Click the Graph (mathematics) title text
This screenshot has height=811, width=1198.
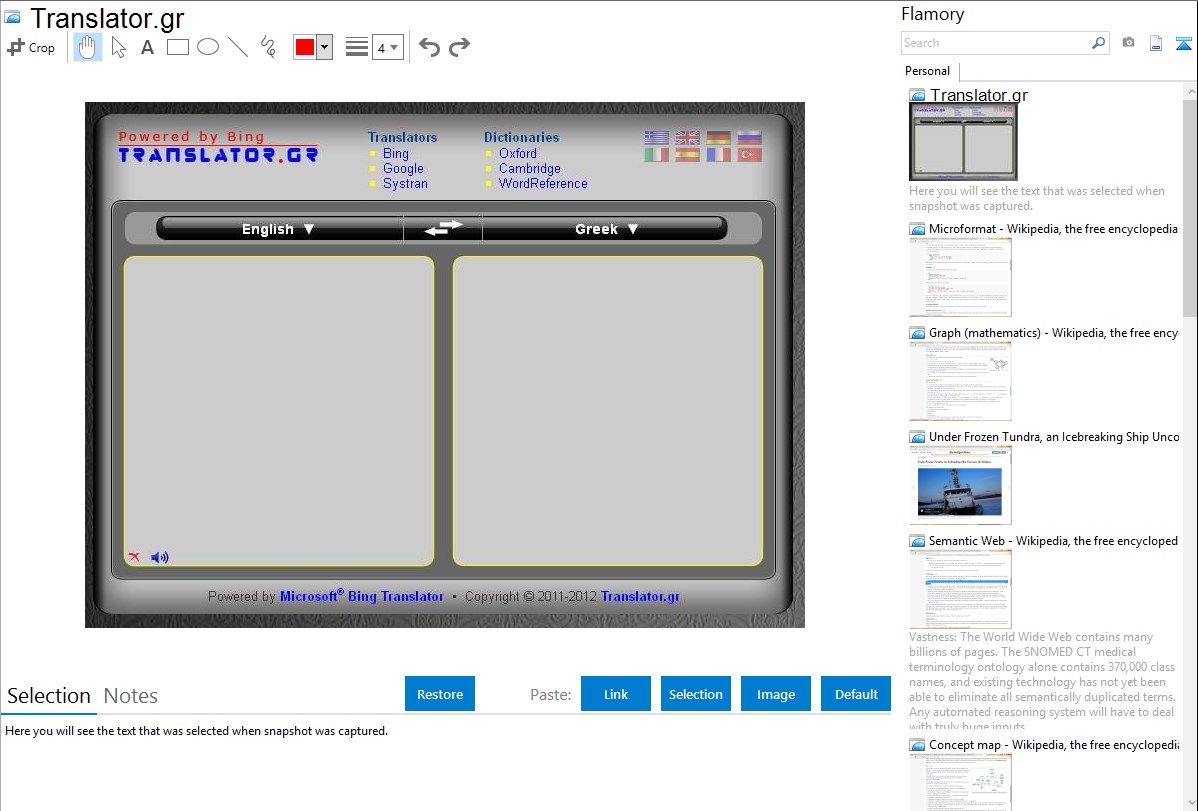(x=1053, y=333)
